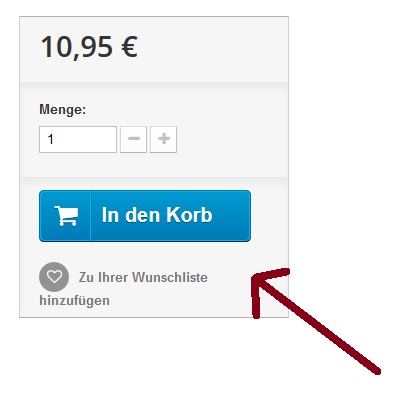Click the gray plus symbol beside the minus button

164,139
